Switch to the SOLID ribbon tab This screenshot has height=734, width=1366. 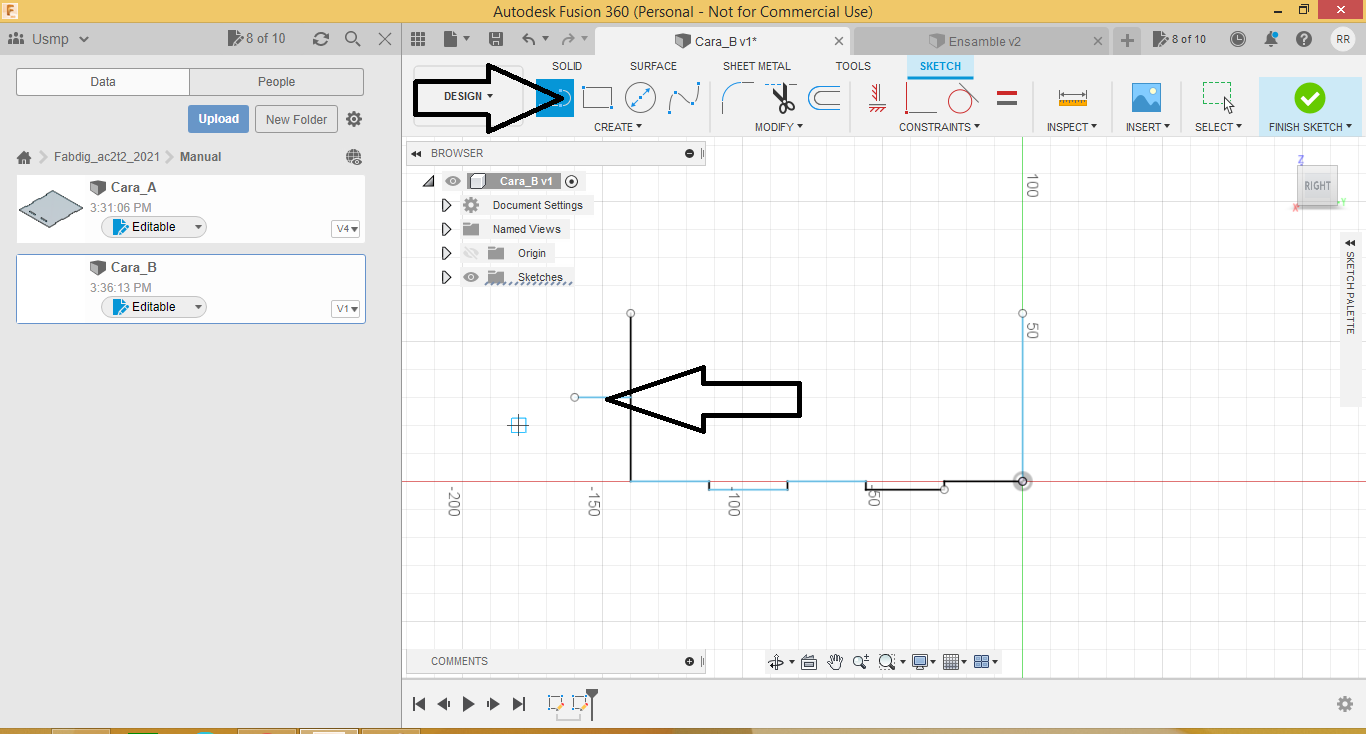pyautogui.click(x=567, y=66)
